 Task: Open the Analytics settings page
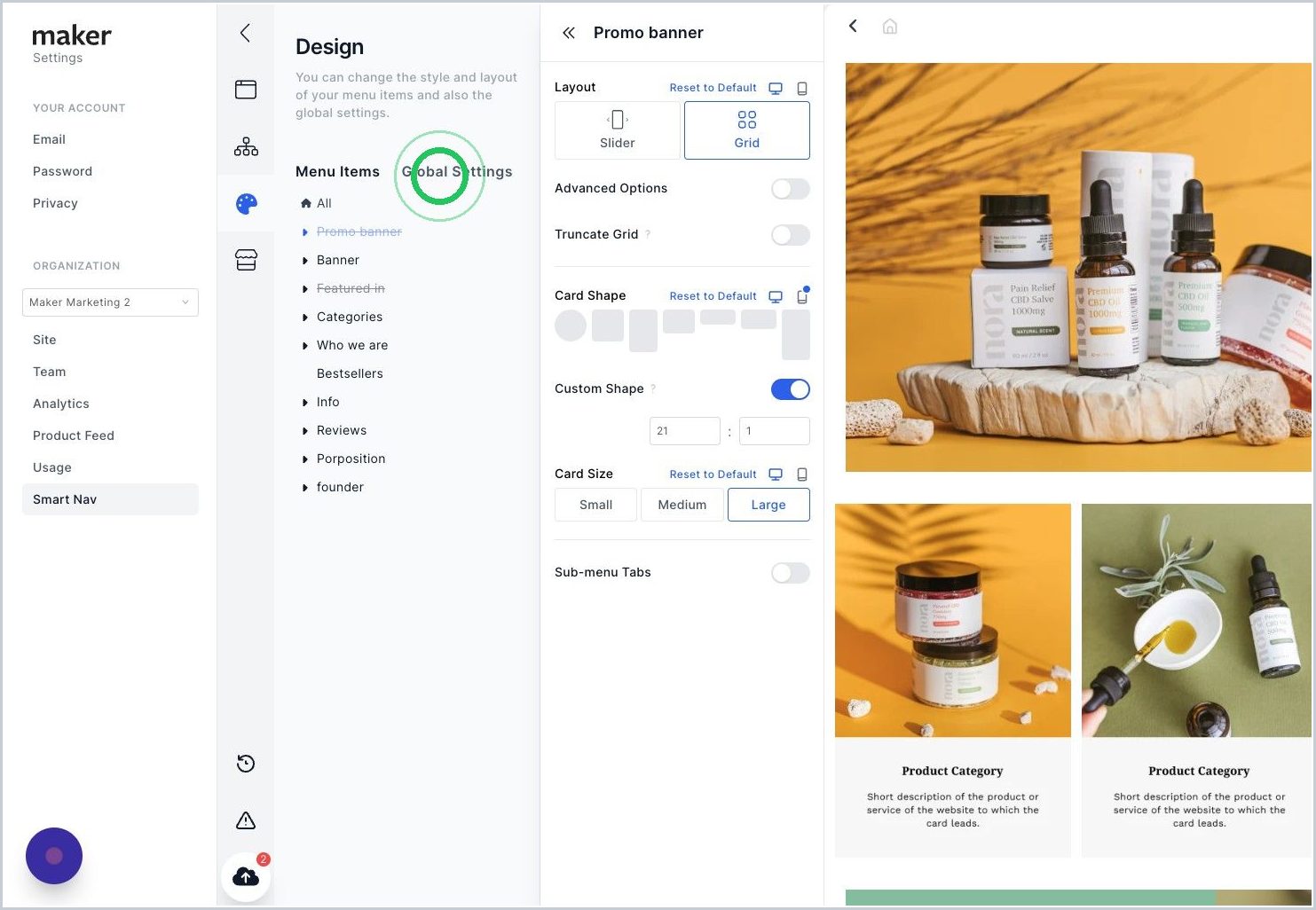(61, 404)
